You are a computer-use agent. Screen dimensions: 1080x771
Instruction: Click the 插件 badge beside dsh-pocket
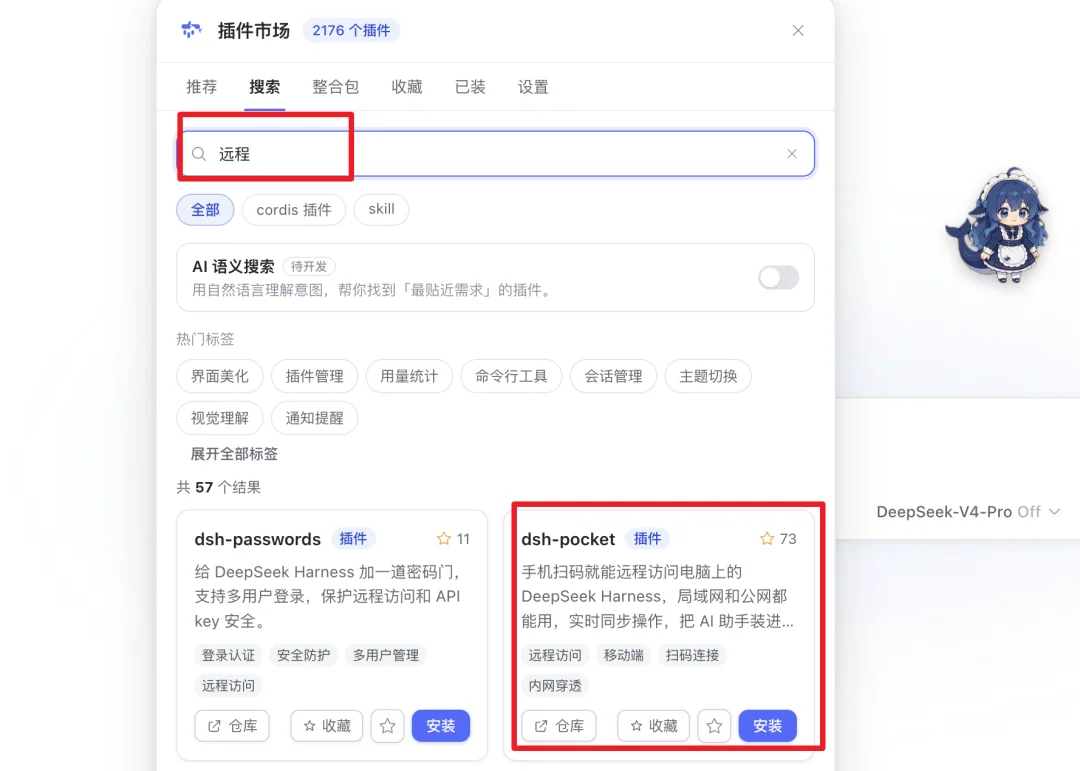[647, 539]
